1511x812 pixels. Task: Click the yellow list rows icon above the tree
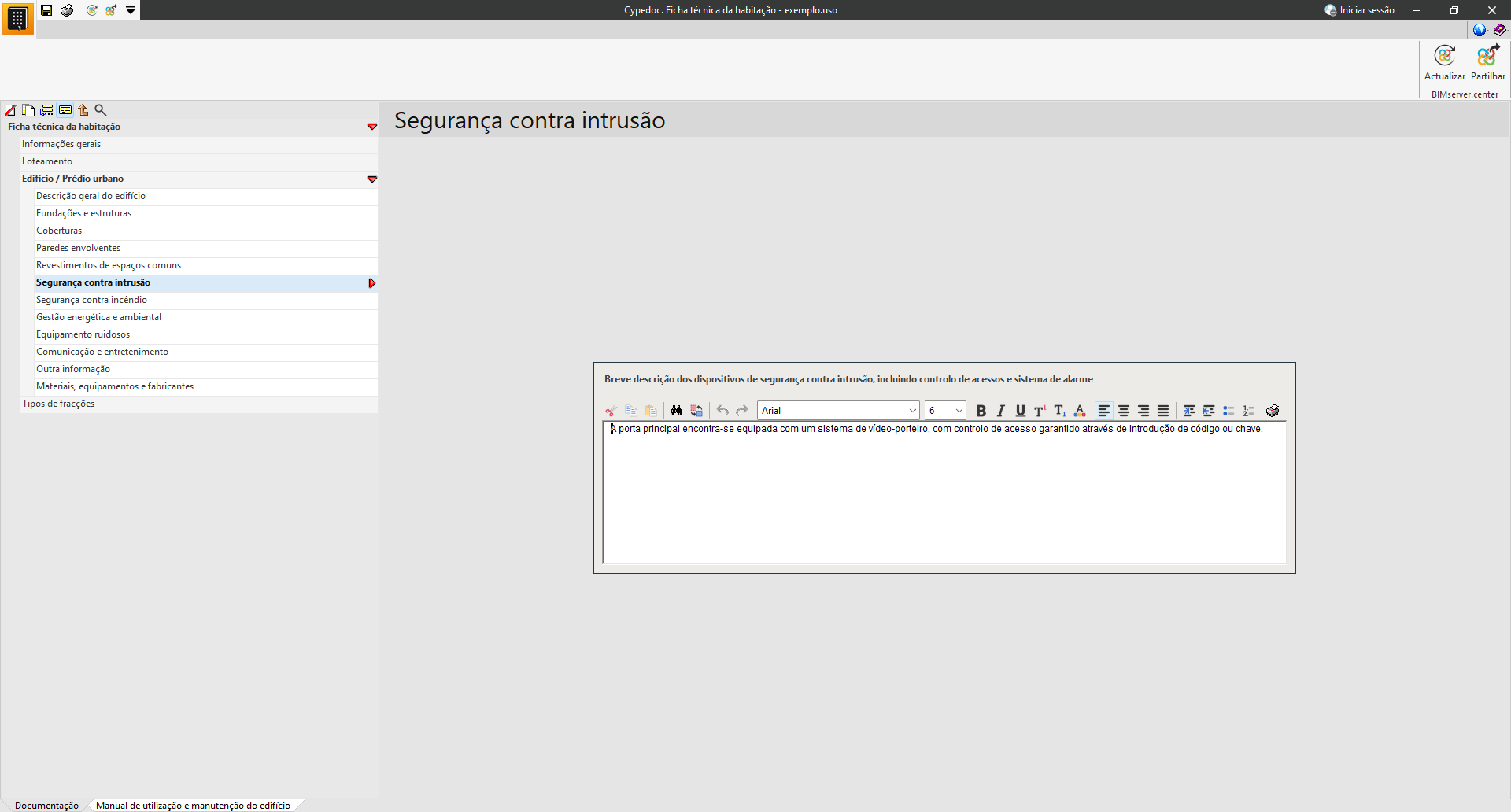coord(46,110)
